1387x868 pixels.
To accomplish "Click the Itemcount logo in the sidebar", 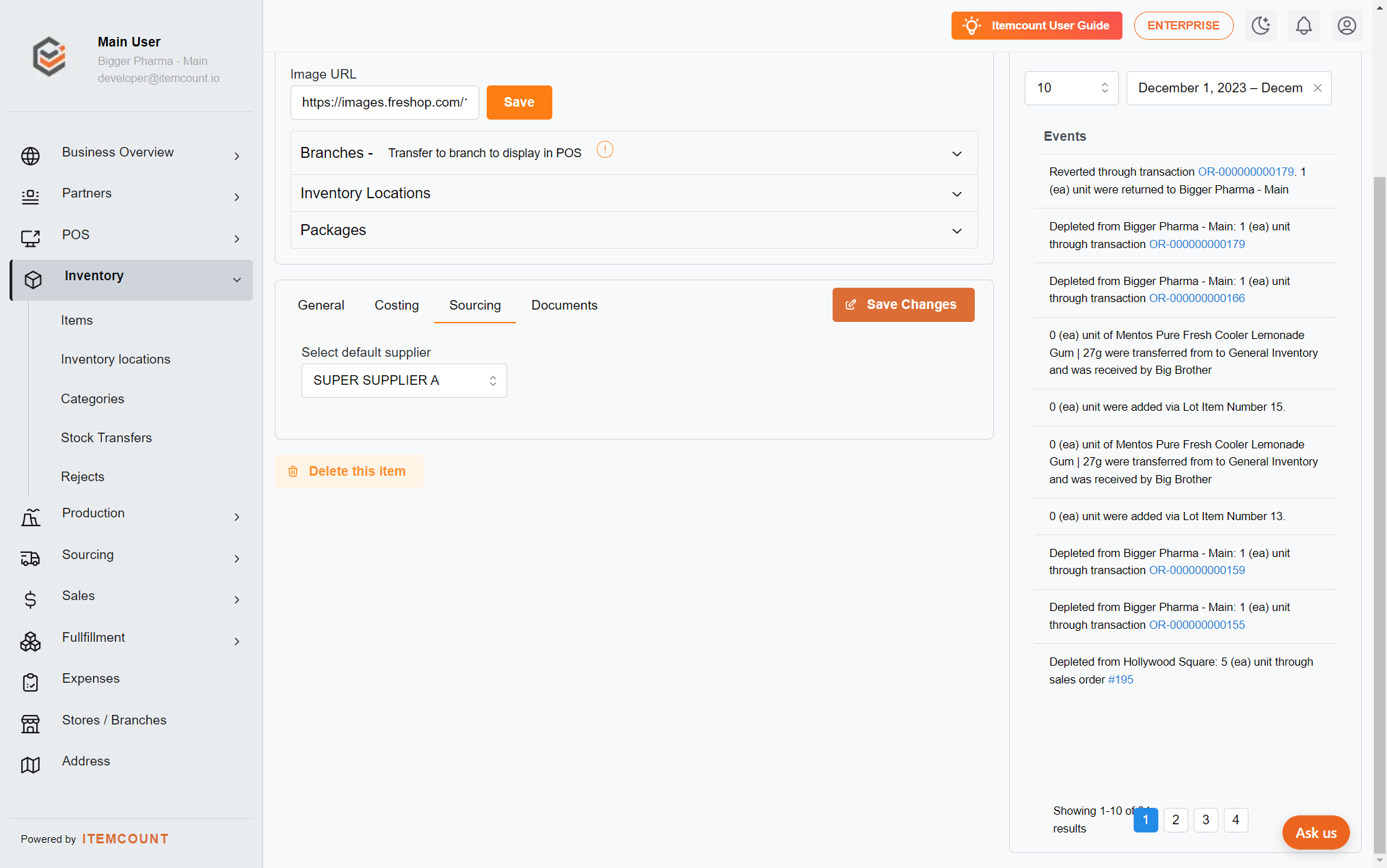I will pyautogui.click(x=49, y=57).
